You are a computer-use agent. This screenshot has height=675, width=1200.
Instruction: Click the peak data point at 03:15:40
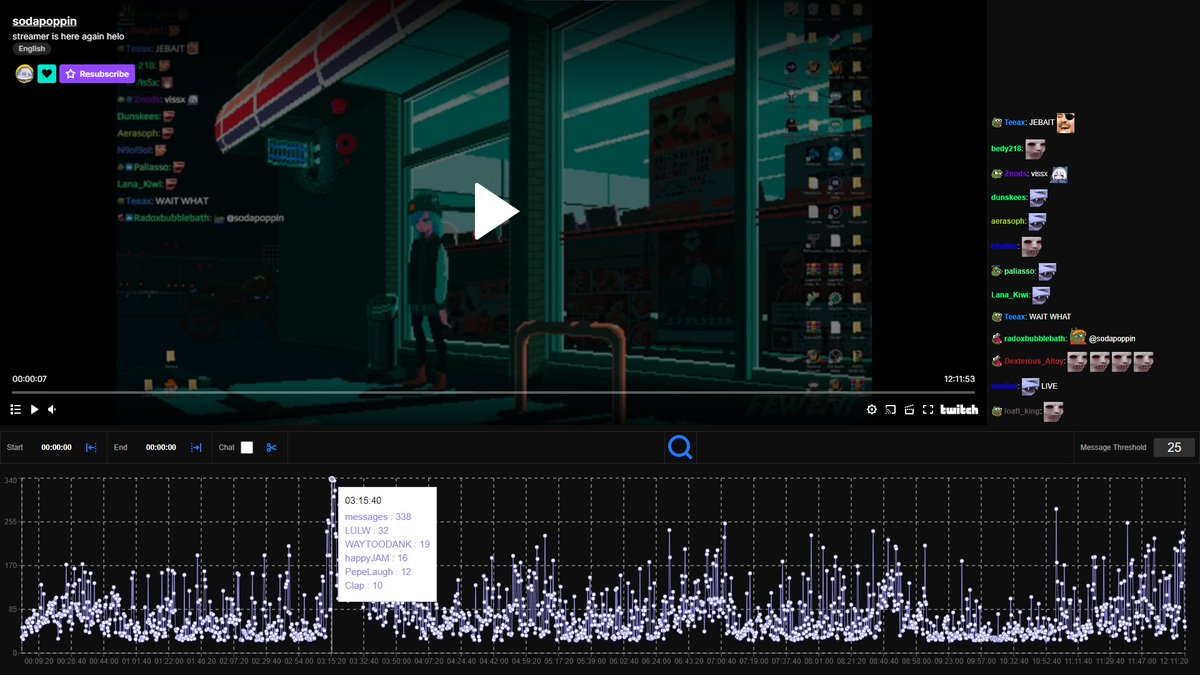click(332, 480)
